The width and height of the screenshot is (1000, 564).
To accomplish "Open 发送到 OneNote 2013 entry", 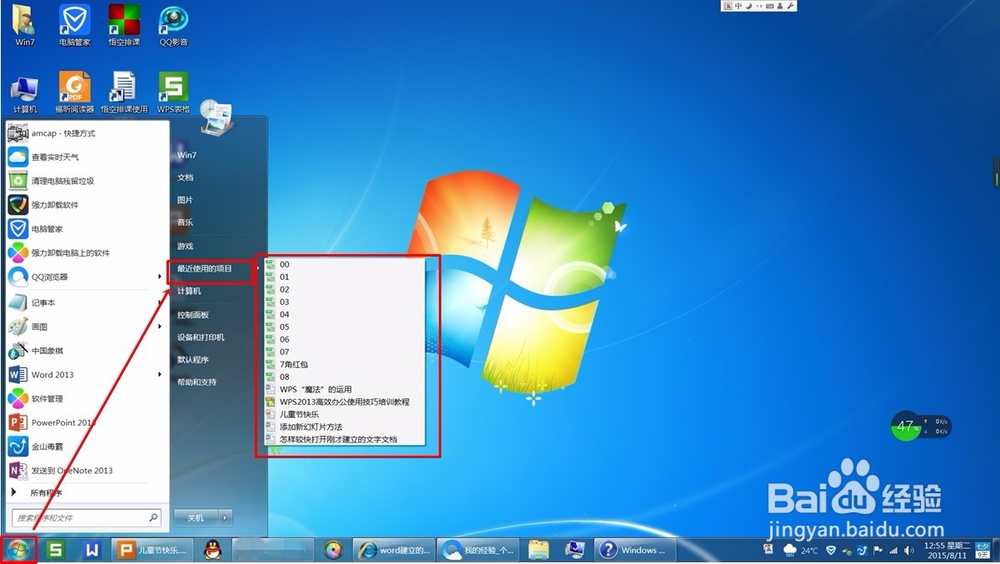I will [86, 470].
